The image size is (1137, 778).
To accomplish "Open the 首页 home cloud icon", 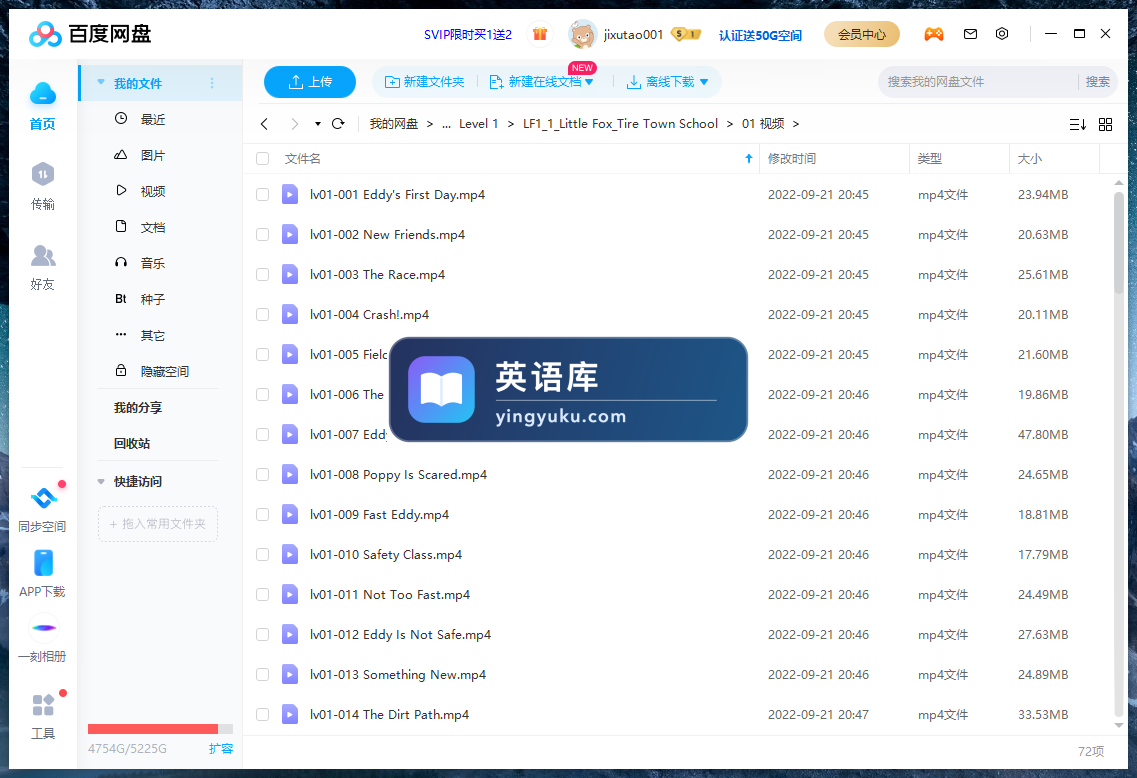I will 43,94.
